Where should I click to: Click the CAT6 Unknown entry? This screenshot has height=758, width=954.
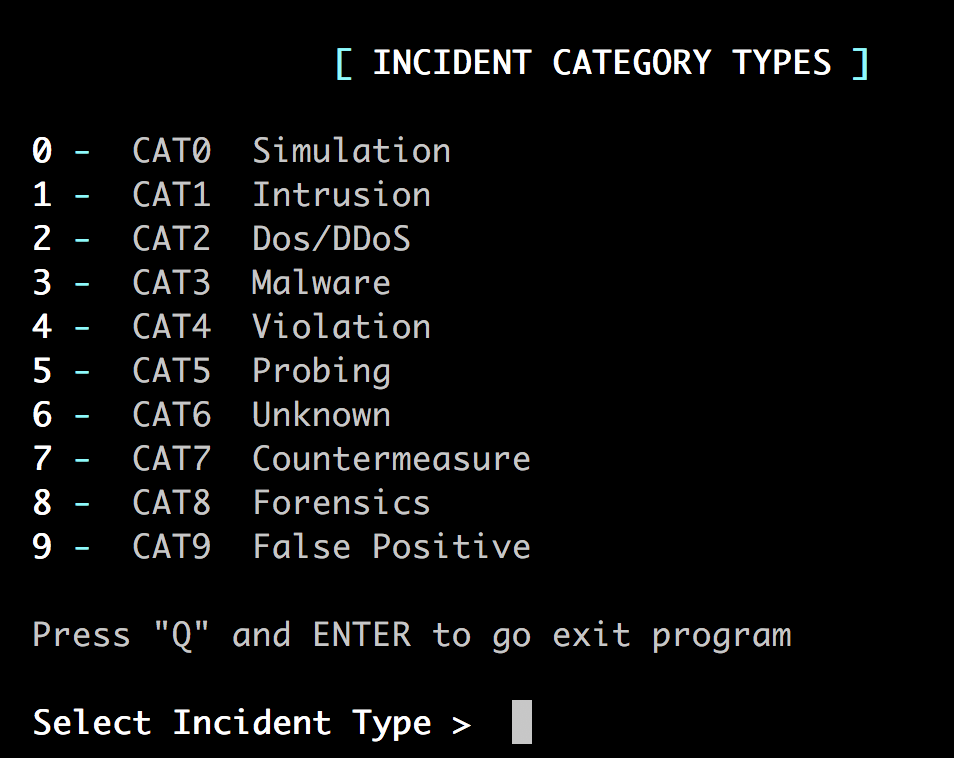211,415
